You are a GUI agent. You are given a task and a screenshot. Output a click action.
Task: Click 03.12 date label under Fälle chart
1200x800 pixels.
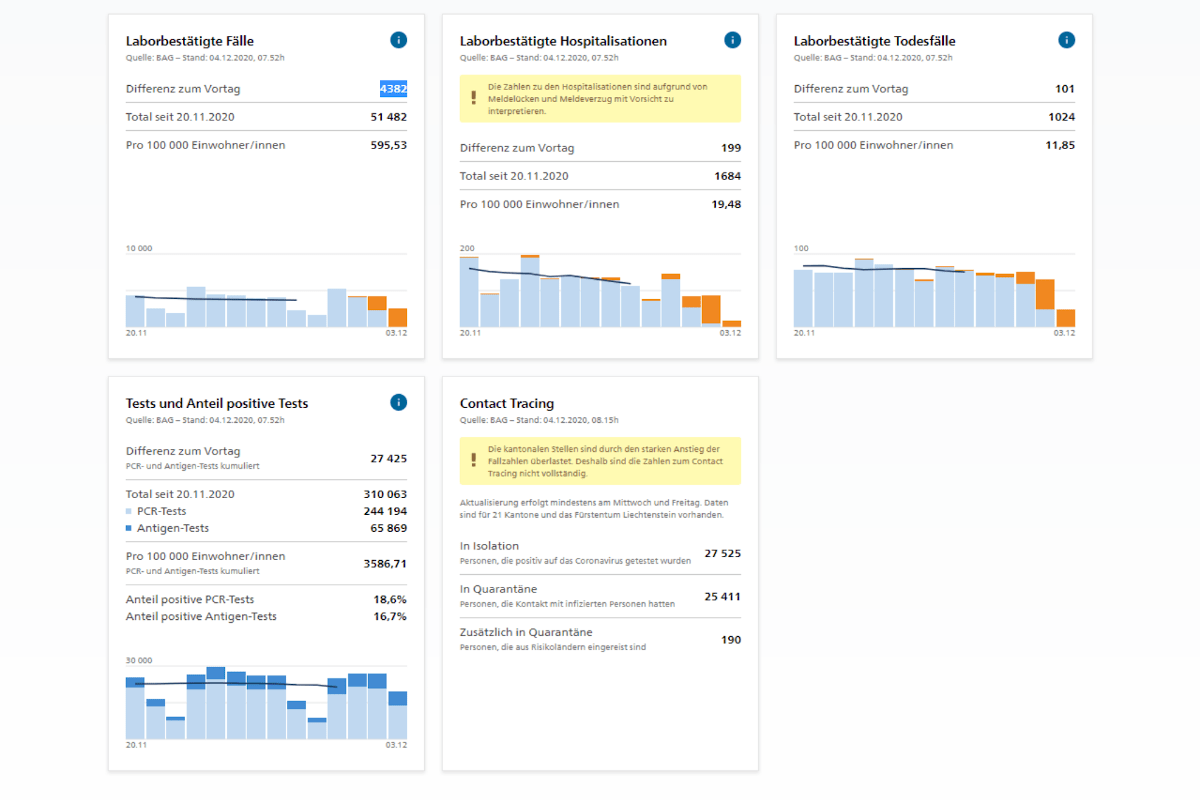click(x=397, y=333)
